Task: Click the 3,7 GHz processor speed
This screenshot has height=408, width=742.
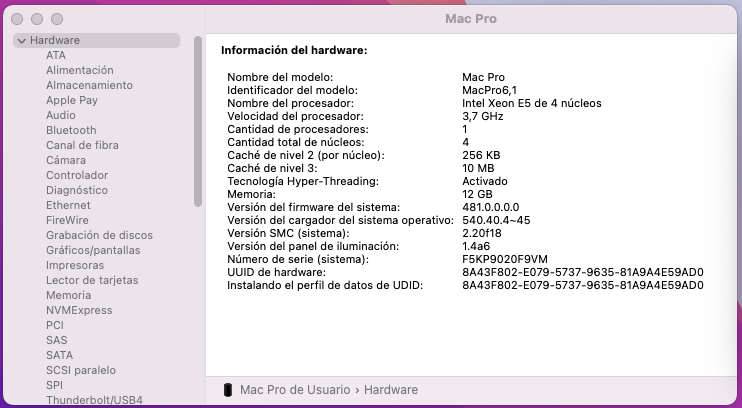Action: coord(483,116)
